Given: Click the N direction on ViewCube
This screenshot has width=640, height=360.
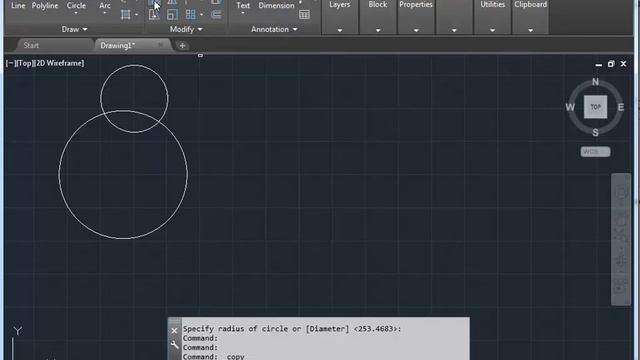Looking at the screenshot, I should [x=595, y=82].
